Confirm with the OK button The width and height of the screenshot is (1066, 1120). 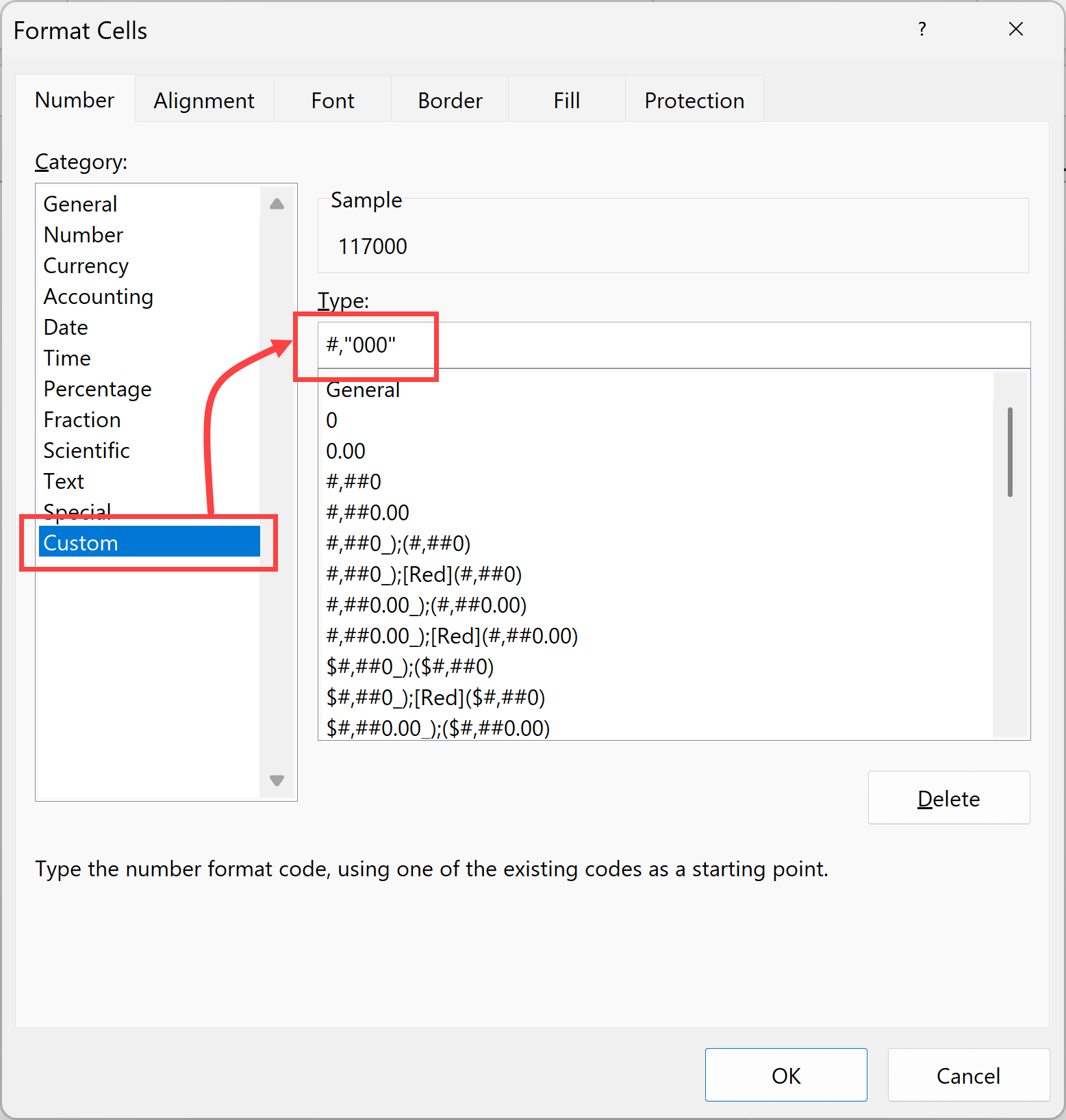pos(786,1075)
